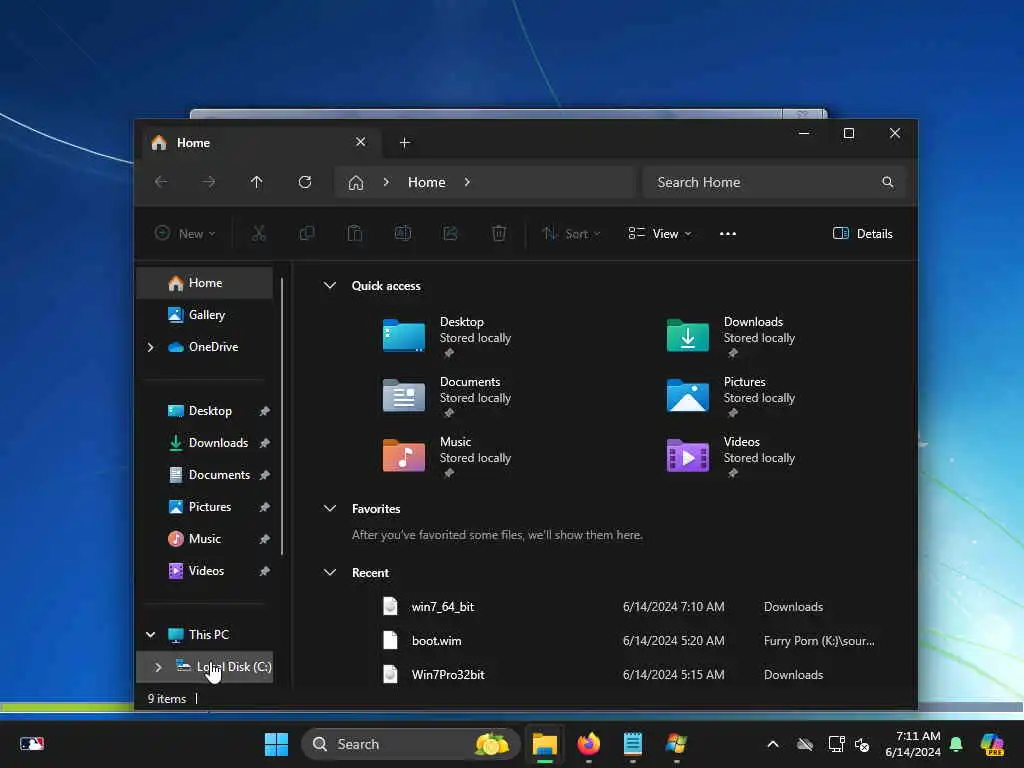Screen dimensions: 1024x768
Task: Select pinned Pictures in navigation pane
Action: tap(204, 507)
